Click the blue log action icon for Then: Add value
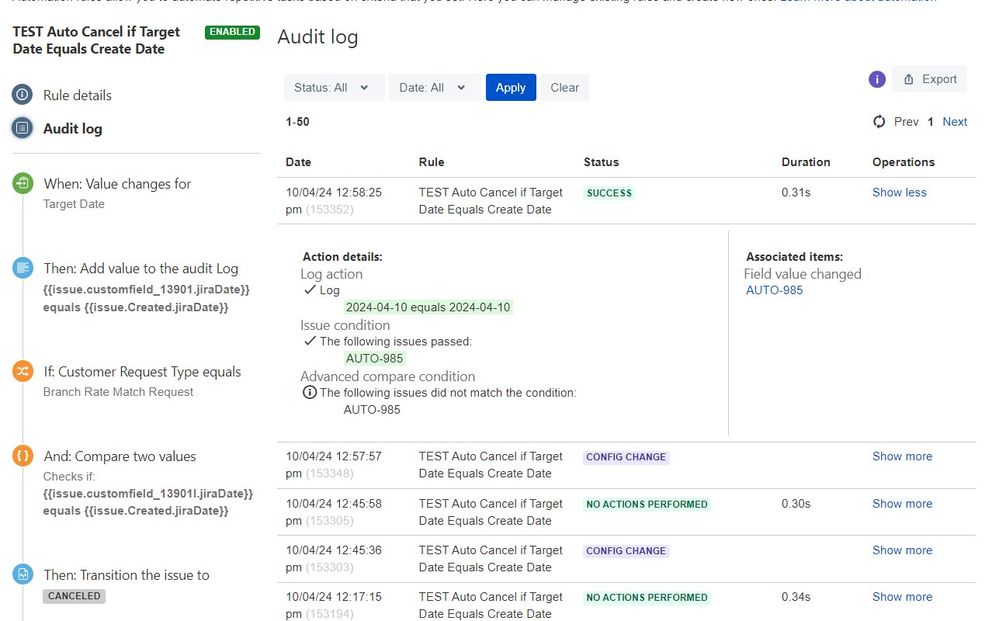 tap(21, 267)
